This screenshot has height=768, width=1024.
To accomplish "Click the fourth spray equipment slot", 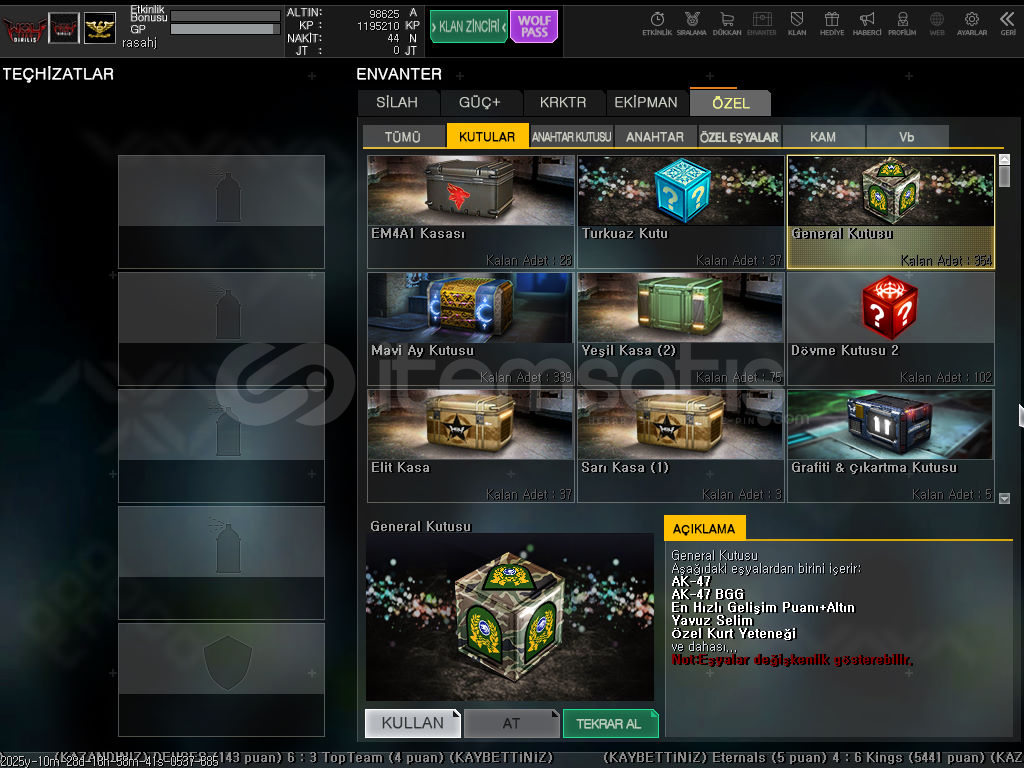I will 221,563.
